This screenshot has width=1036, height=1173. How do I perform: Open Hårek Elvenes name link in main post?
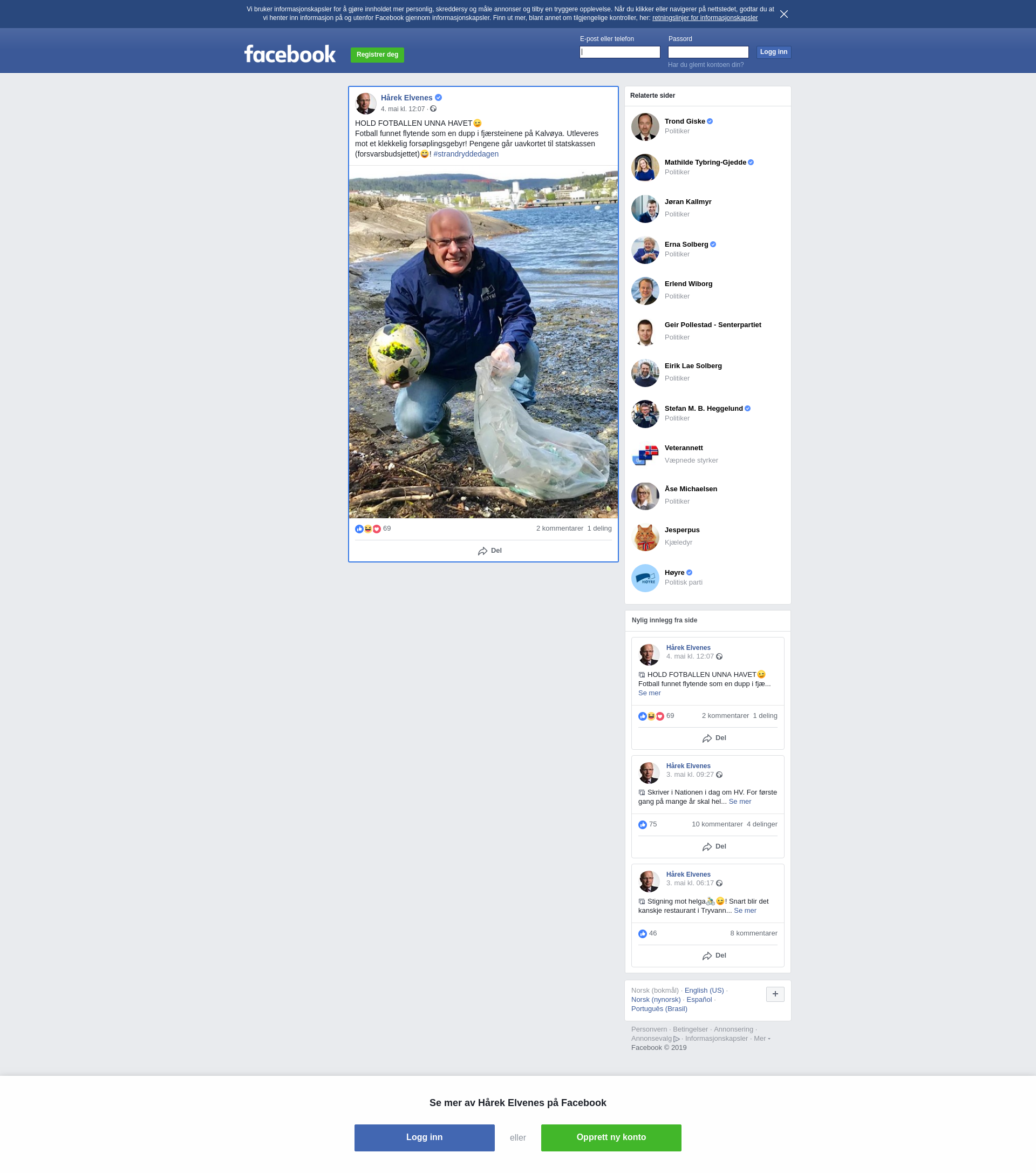tap(406, 98)
